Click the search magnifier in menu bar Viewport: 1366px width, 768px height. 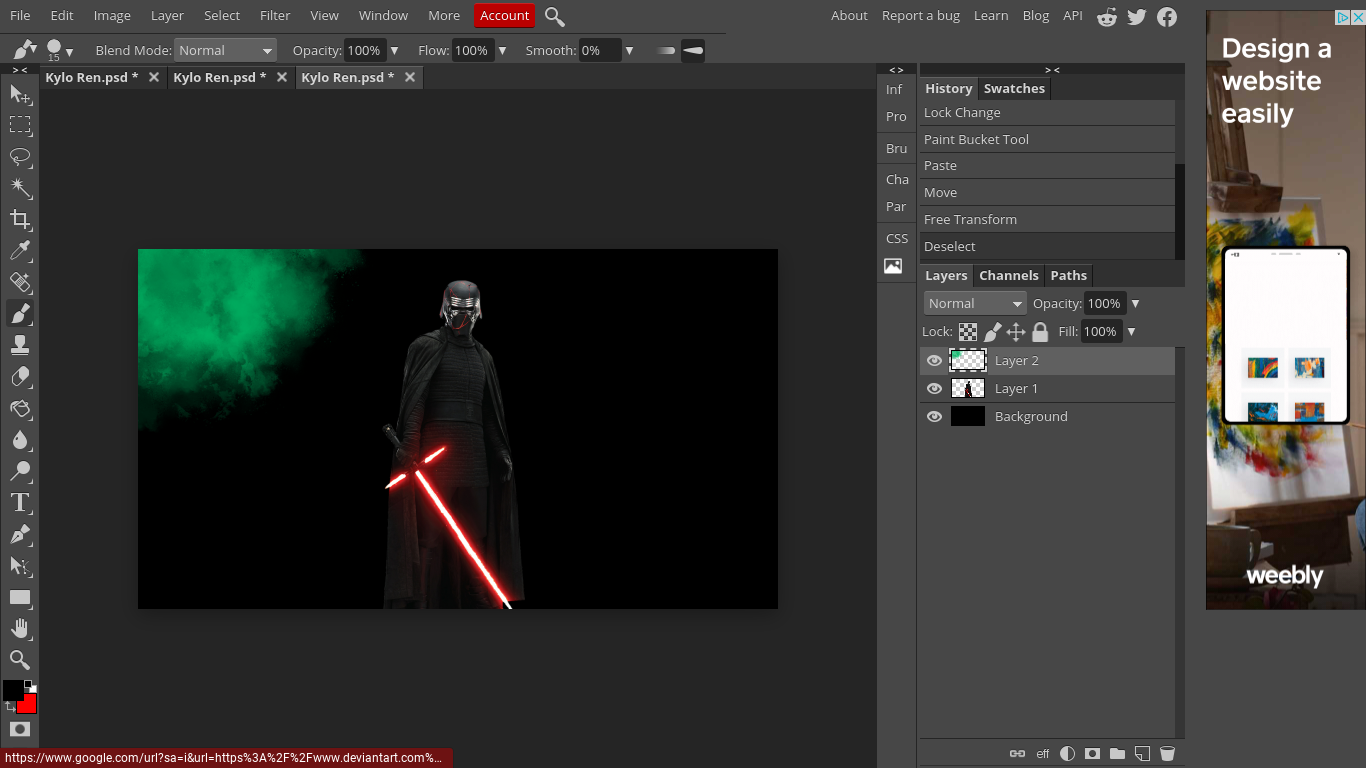click(x=555, y=16)
